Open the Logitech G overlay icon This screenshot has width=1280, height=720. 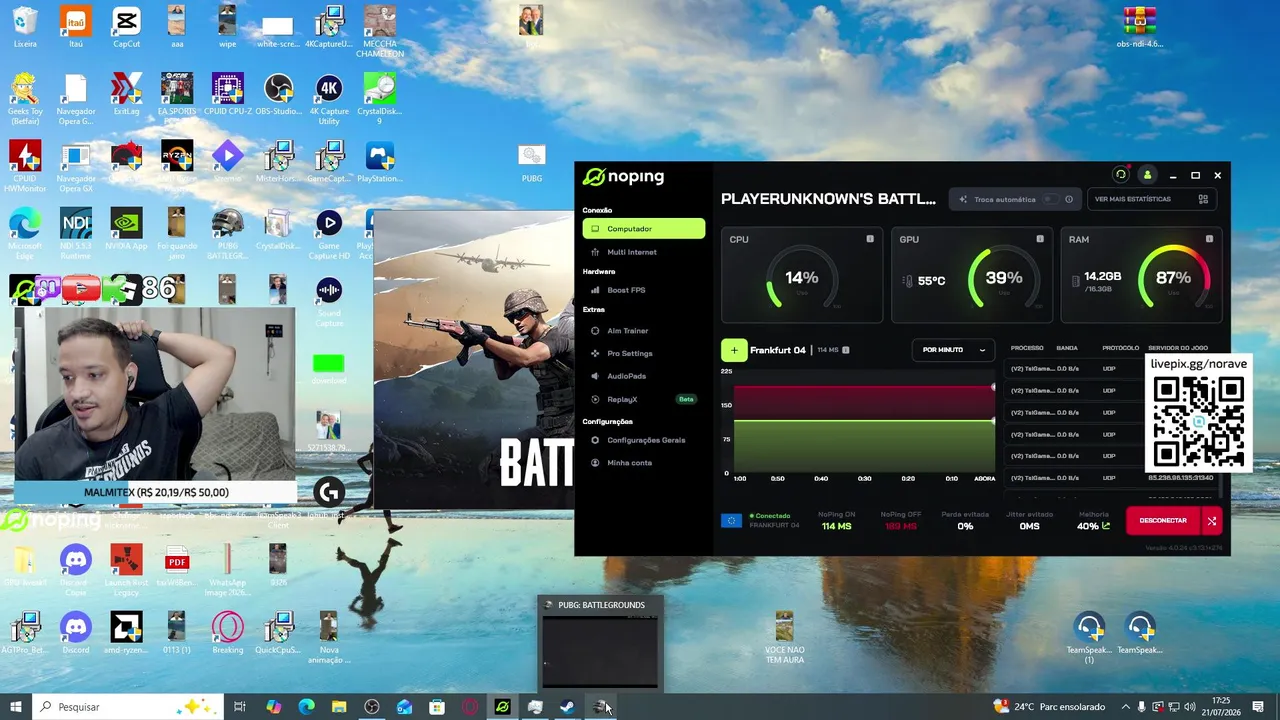click(x=329, y=492)
